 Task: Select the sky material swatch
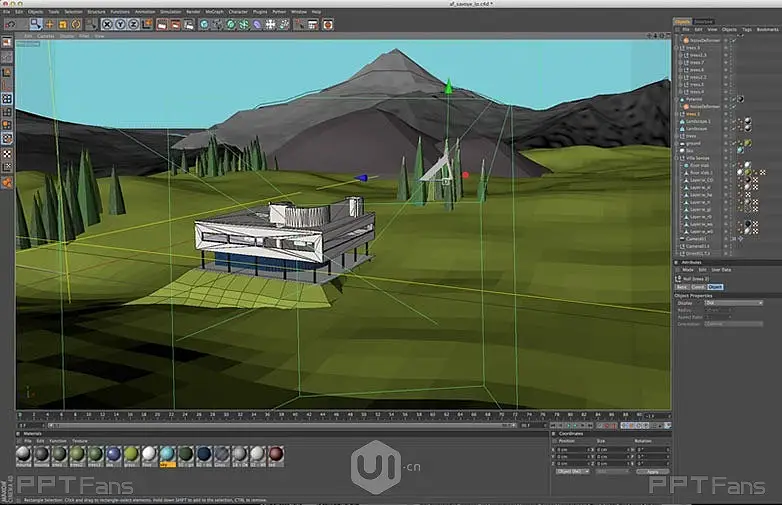click(x=167, y=454)
